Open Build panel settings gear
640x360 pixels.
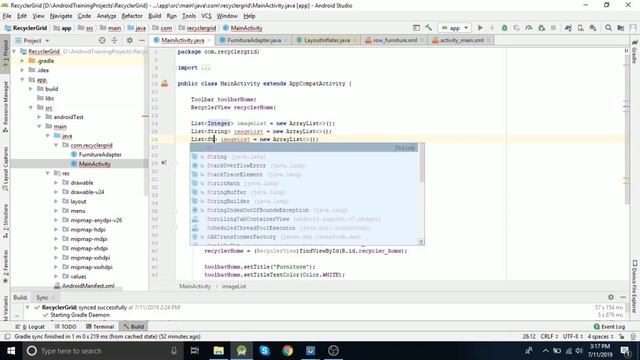pos(611,297)
